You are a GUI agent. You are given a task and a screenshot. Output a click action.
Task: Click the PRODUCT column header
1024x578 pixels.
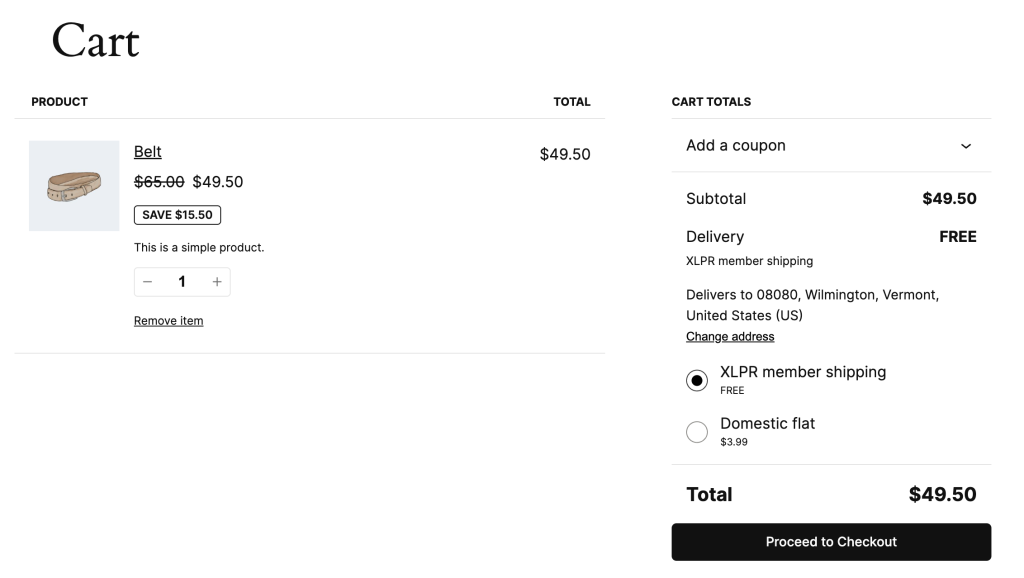pos(59,101)
